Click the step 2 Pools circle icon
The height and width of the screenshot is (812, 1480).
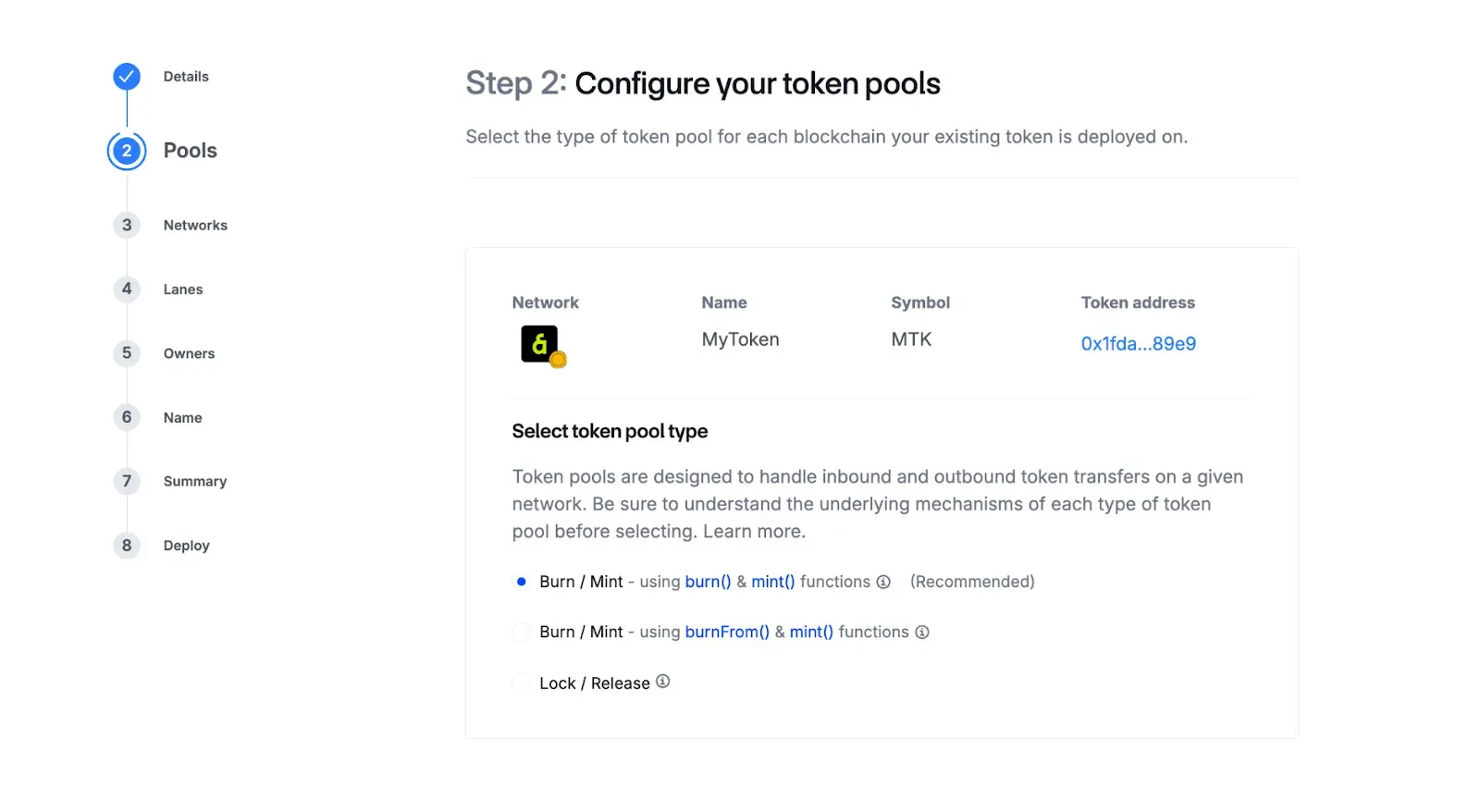coord(127,151)
